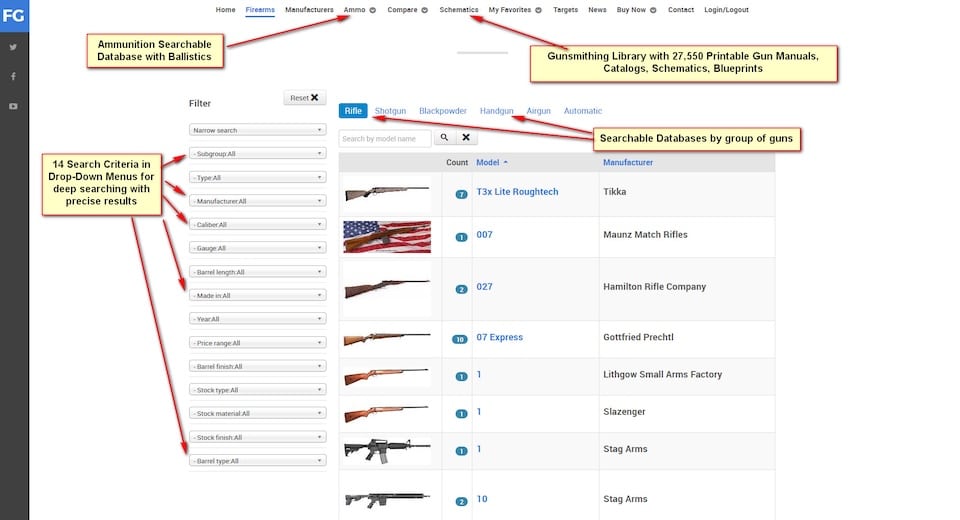Viewport: 960px width, 520px height.
Task: Click the Maunz Match Rifles flag thumbnail
Action: point(387,237)
